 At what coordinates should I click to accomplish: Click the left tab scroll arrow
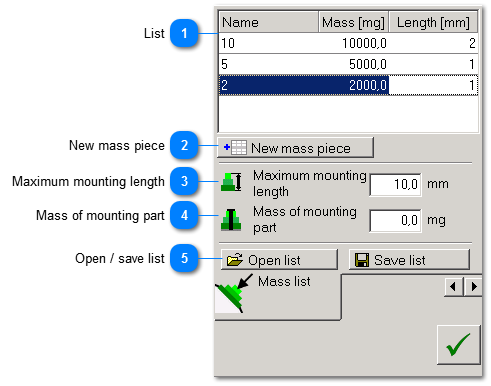point(453,286)
